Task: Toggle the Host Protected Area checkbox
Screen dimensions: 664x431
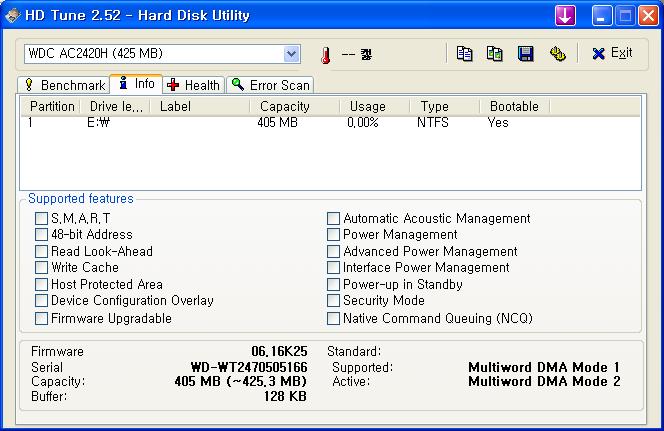Action: (41, 284)
